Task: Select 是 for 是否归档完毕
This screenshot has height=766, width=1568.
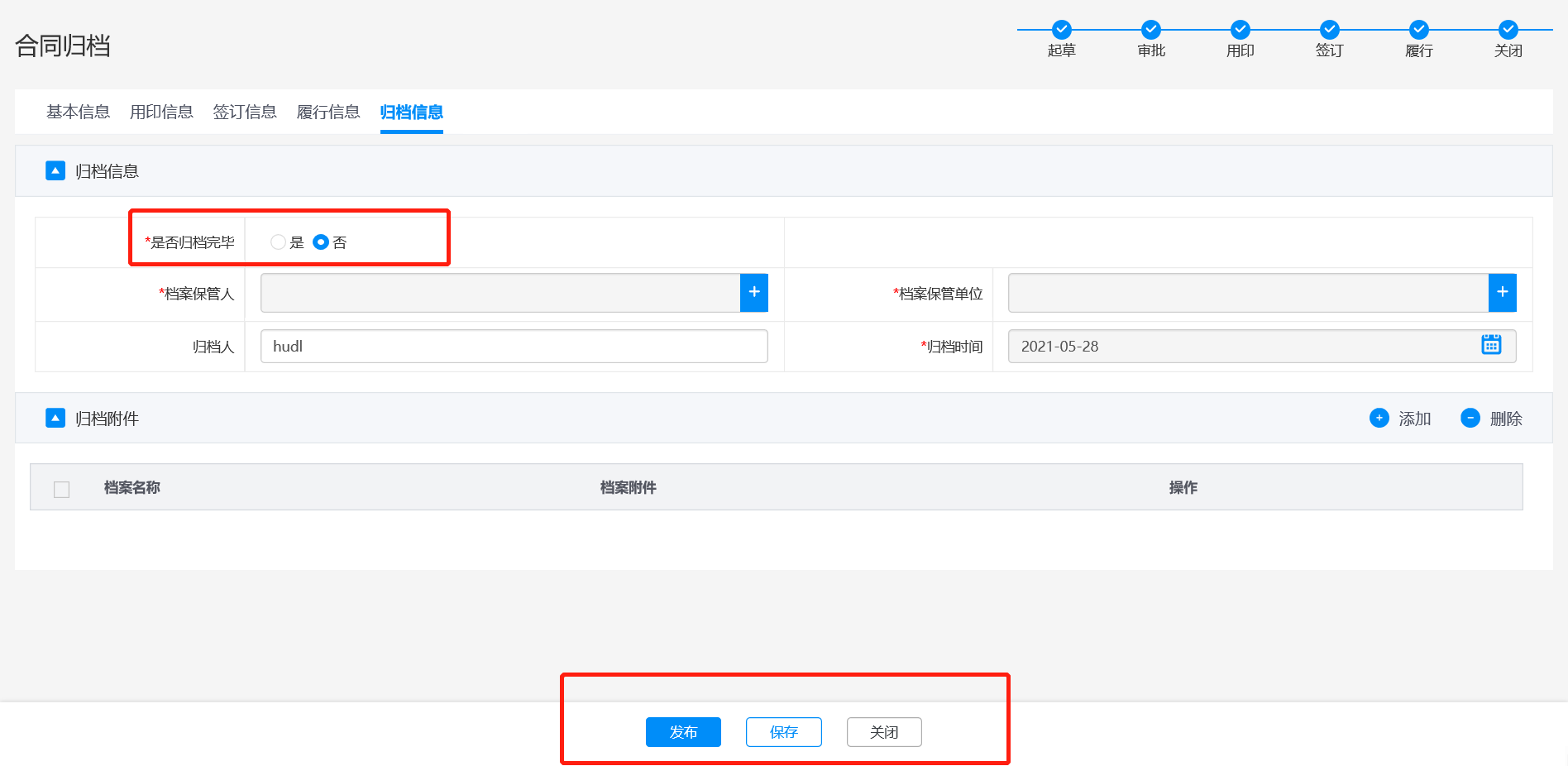Action: (278, 242)
